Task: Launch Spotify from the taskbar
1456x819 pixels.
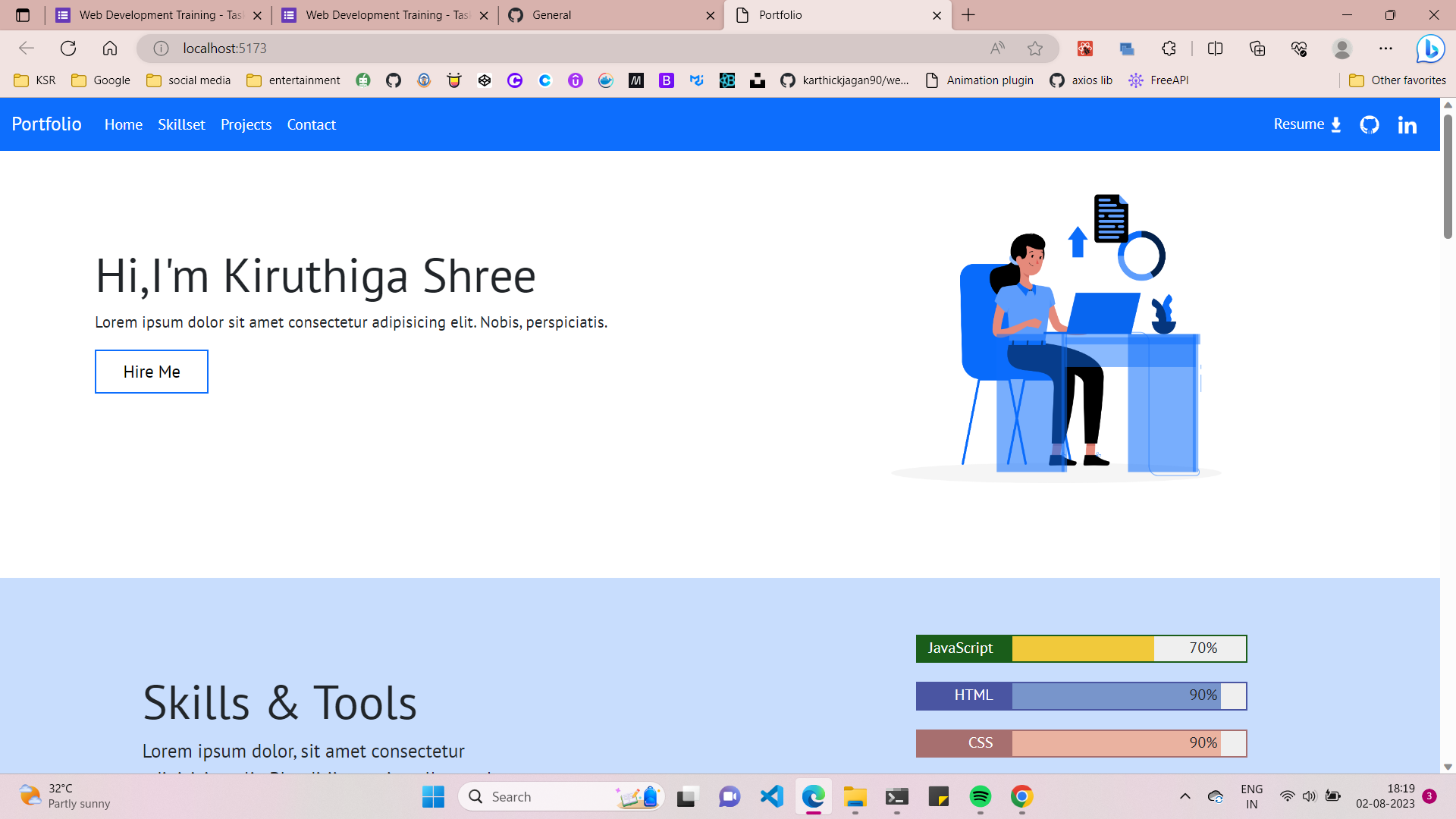Action: (x=981, y=797)
